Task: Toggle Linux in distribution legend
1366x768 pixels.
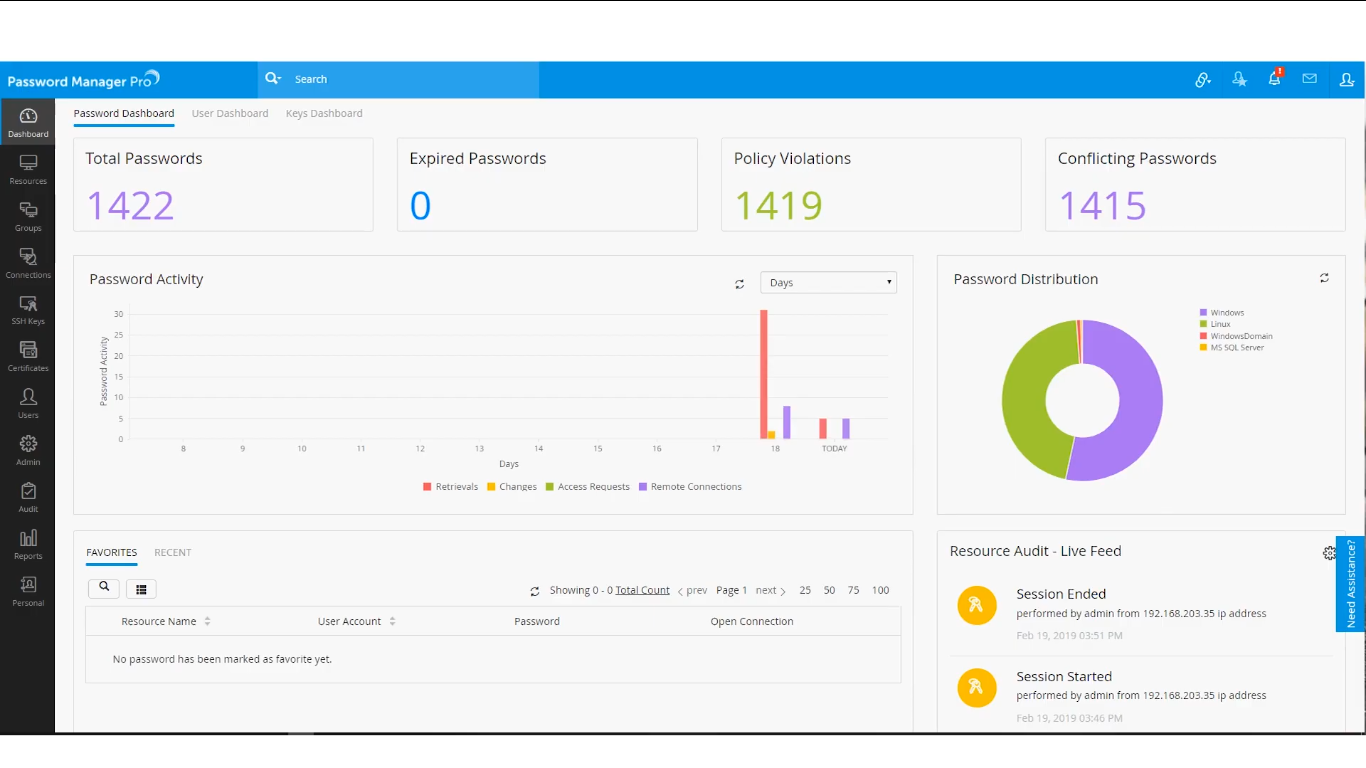Action: coord(1215,324)
